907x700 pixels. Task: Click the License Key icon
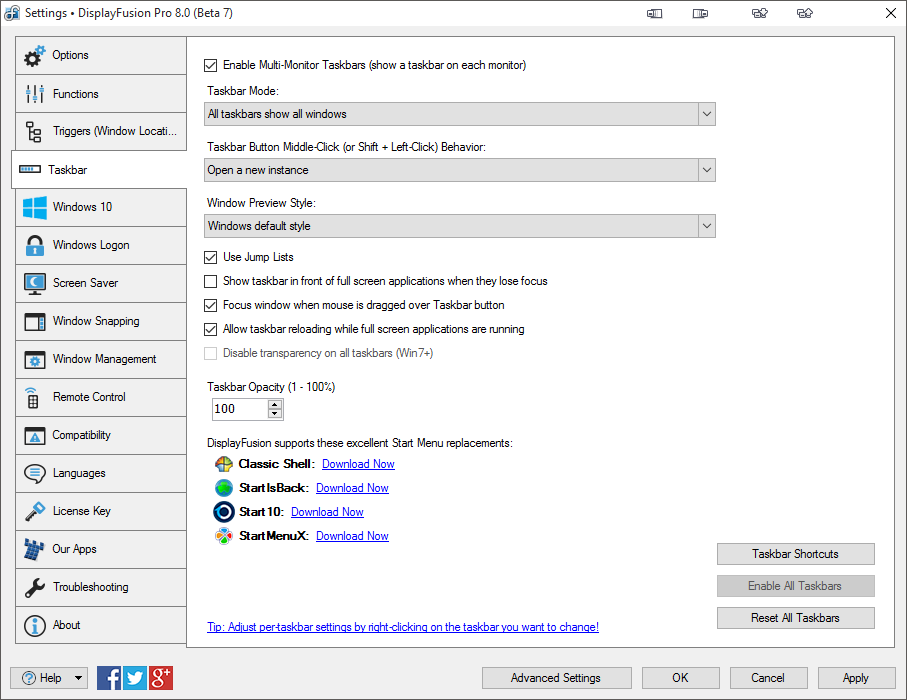[35, 511]
